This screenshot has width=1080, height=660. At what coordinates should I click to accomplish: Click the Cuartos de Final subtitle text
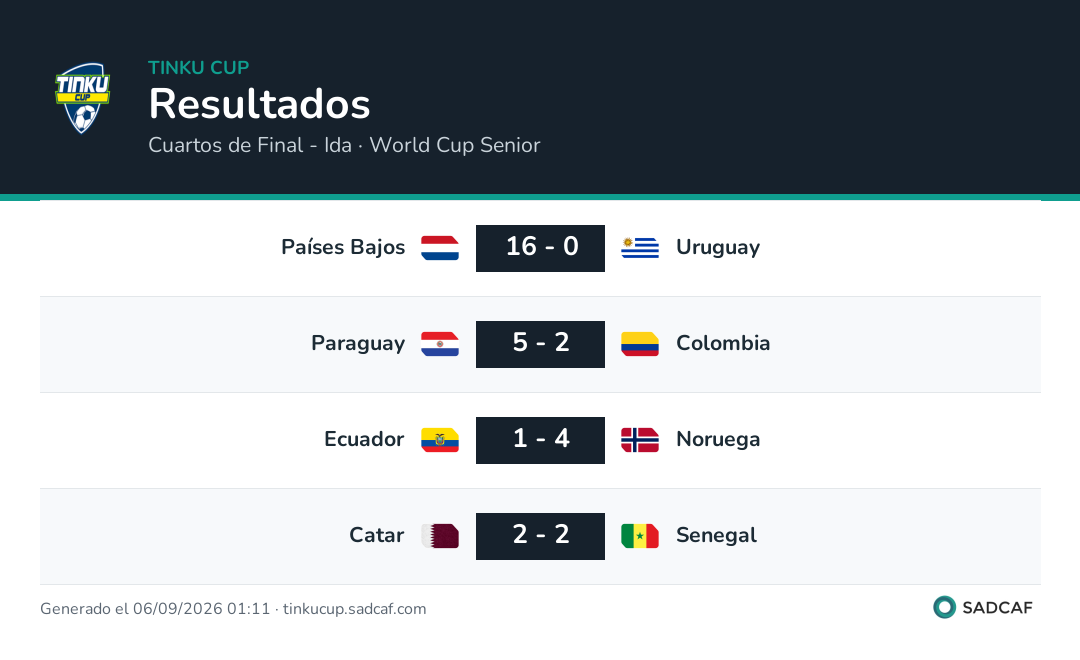[x=344, y=145]
